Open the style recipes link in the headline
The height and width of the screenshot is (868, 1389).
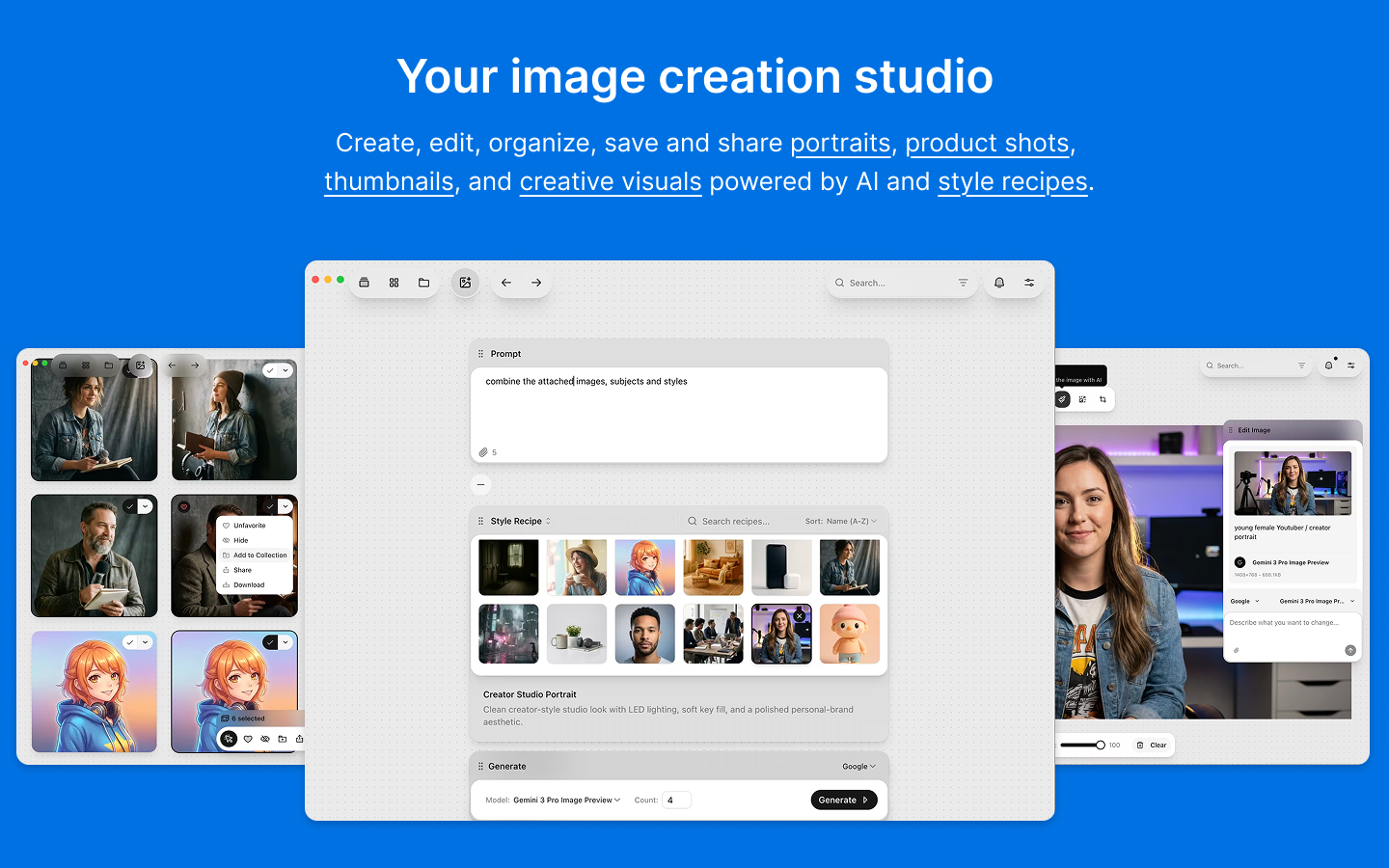click(1012, 181)
